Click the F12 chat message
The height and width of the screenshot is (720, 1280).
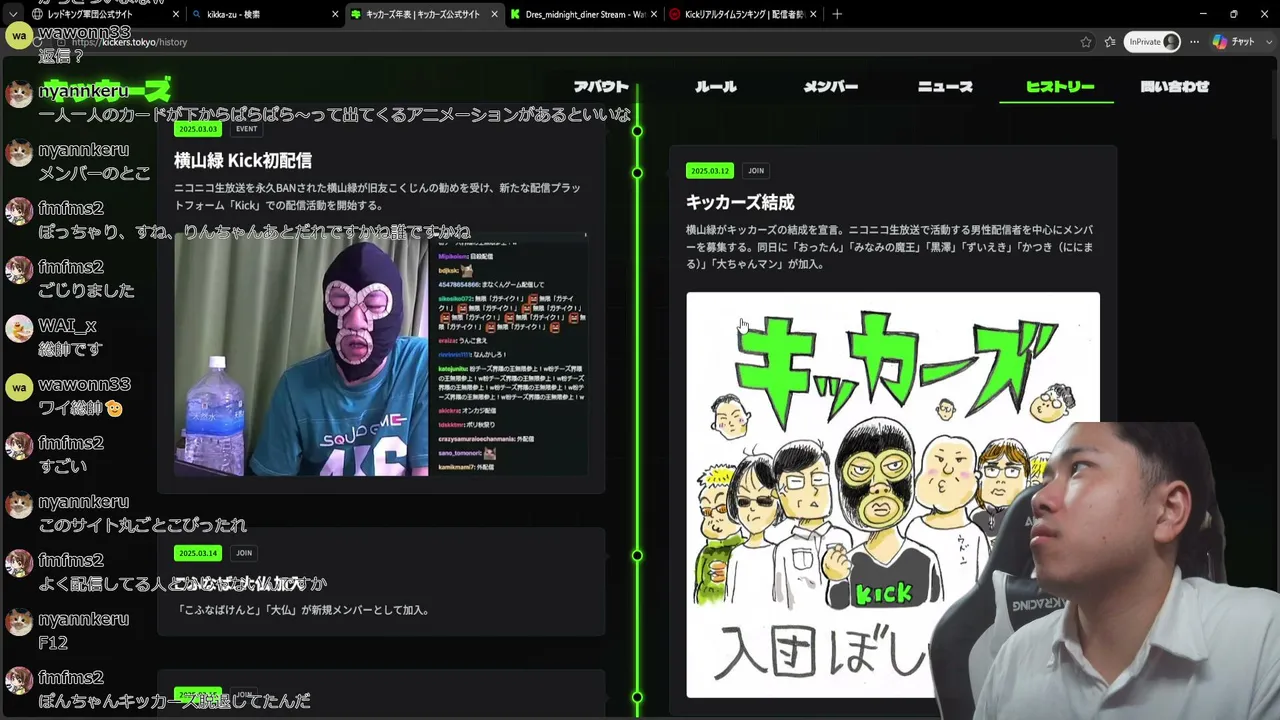53,642
